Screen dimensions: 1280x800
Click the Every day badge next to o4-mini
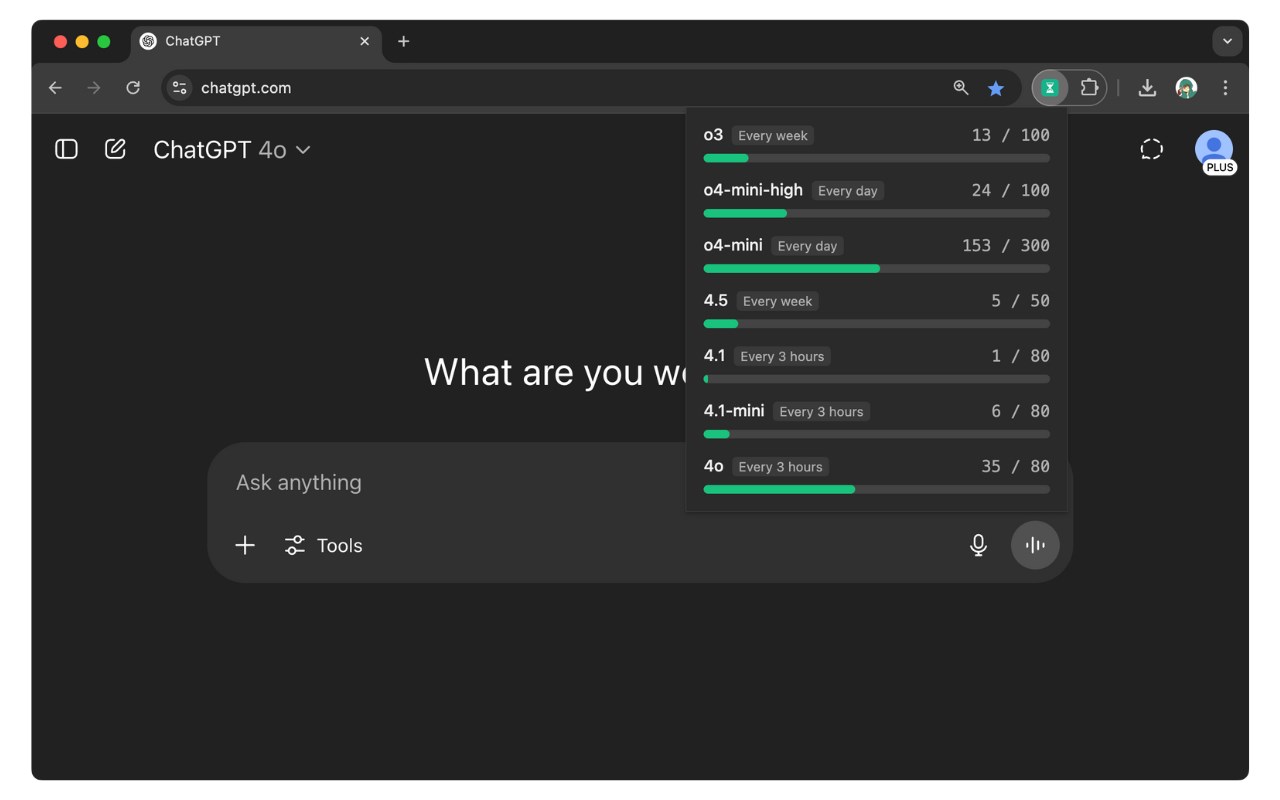(807, 246)
